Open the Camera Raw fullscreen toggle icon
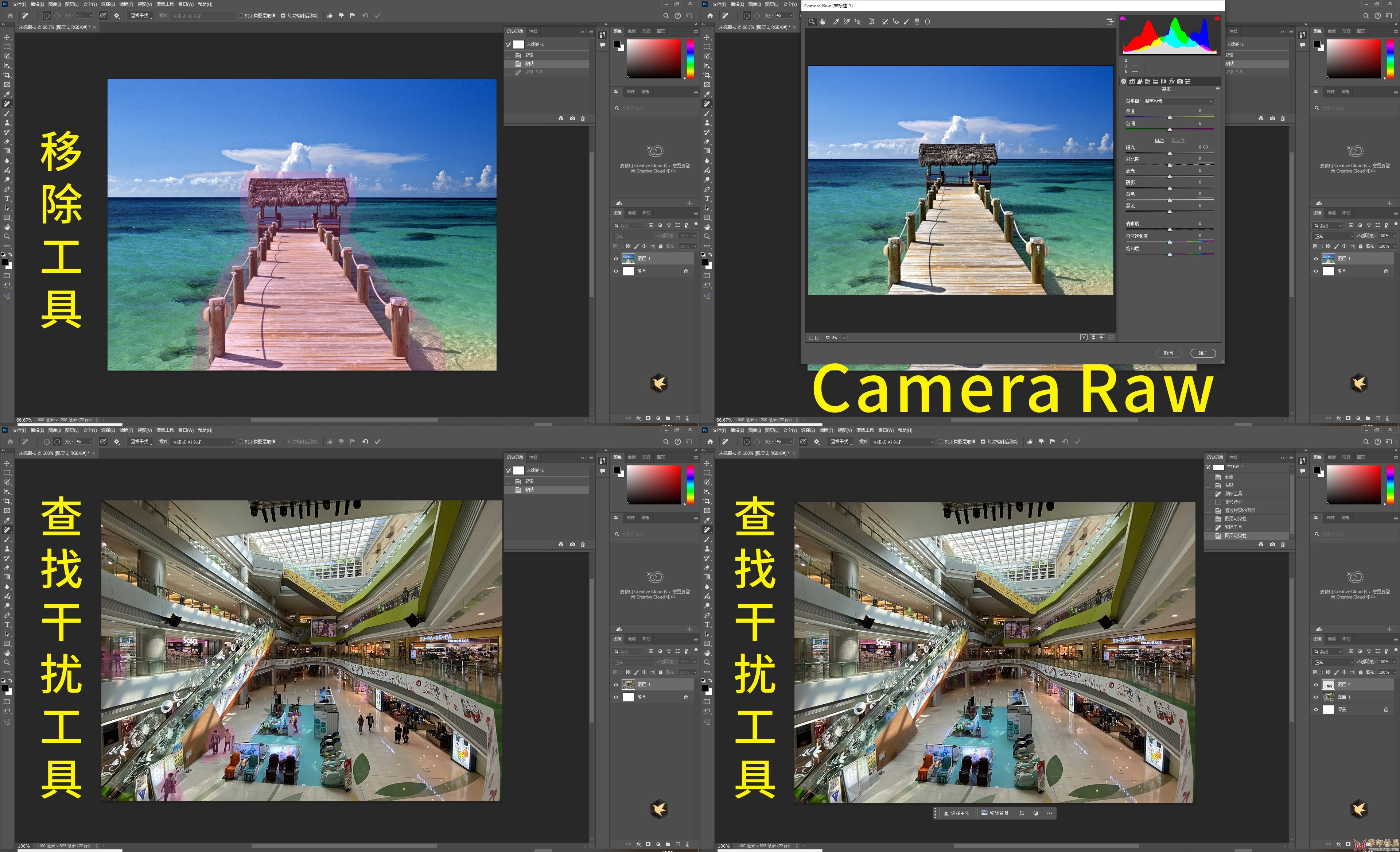Screen dimensions: 1400x852 point(1110,22)
